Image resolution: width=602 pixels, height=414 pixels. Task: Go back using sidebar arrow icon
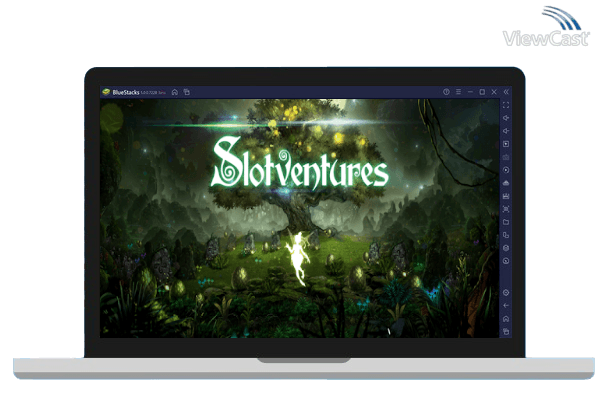(506, 306)
